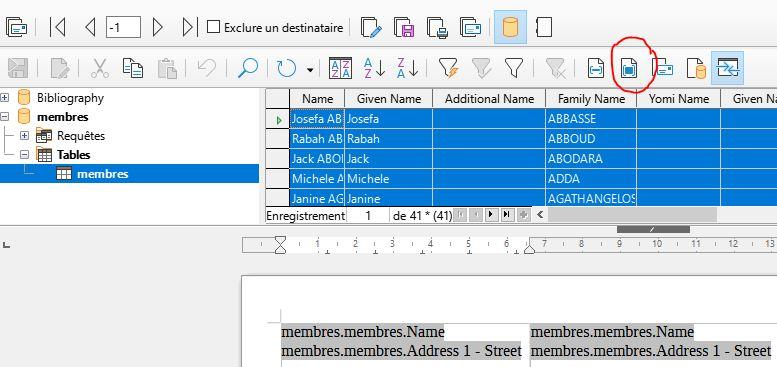
Task: Click the Enregistrement record number field
Action: [368, 215]
